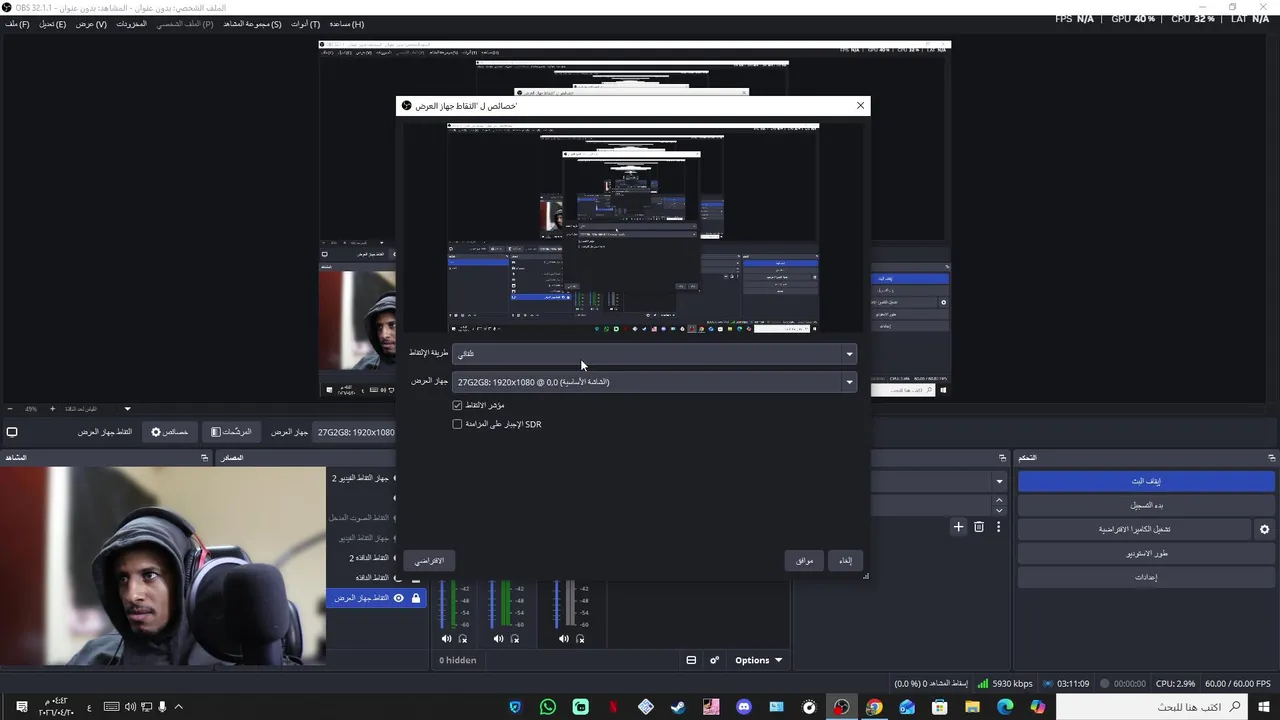Click the webcam scene thumbnail in scenes panel
The width and height of the screenshot is (1280, 720).
point(162,566)
